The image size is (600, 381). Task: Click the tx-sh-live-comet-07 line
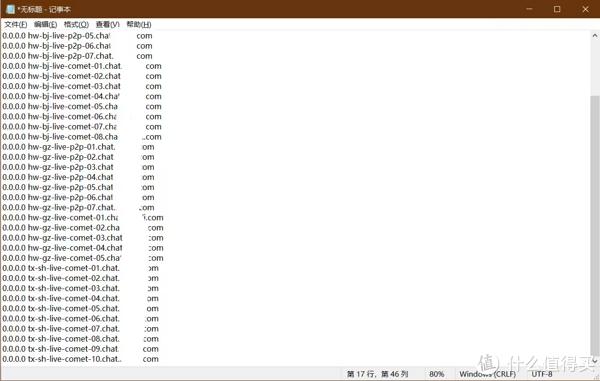pyautogui.click(x=80, y=329)
